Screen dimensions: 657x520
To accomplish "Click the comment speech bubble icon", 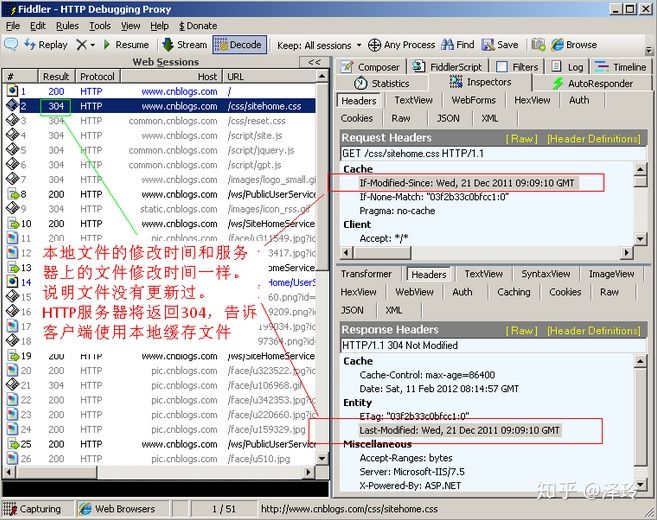I will point(11,44).
